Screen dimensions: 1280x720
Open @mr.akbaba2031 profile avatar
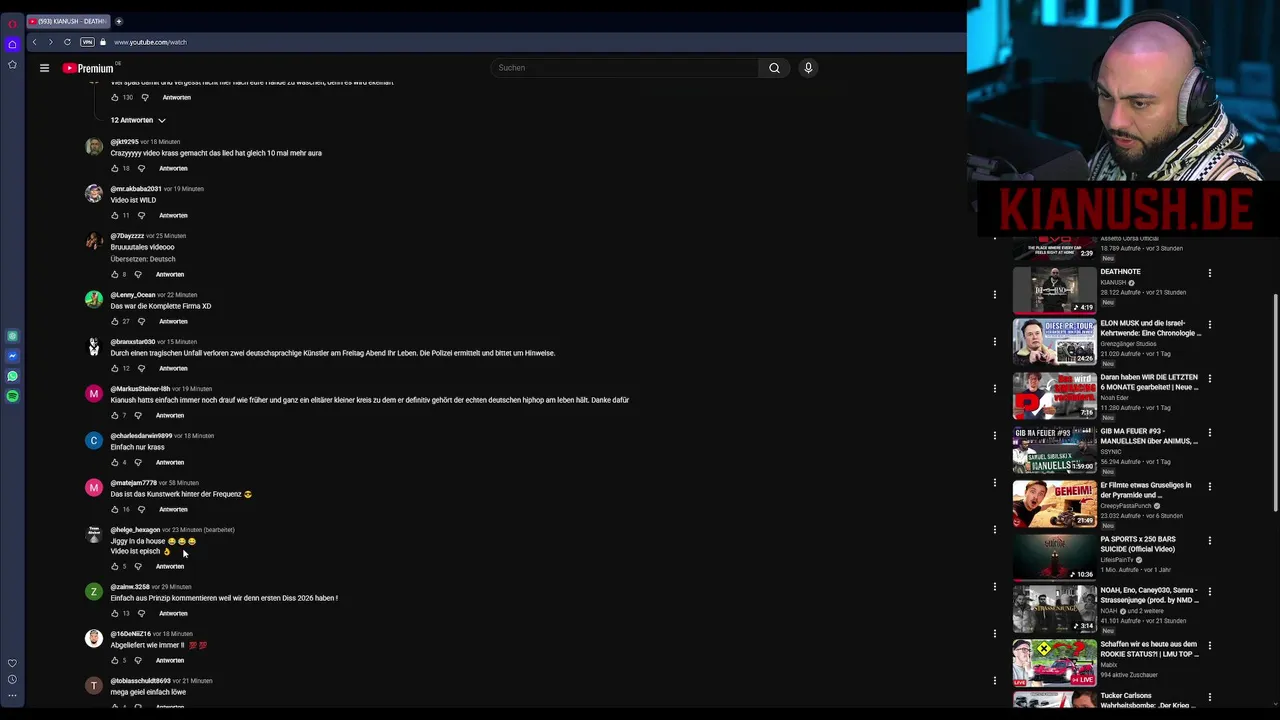94,194
